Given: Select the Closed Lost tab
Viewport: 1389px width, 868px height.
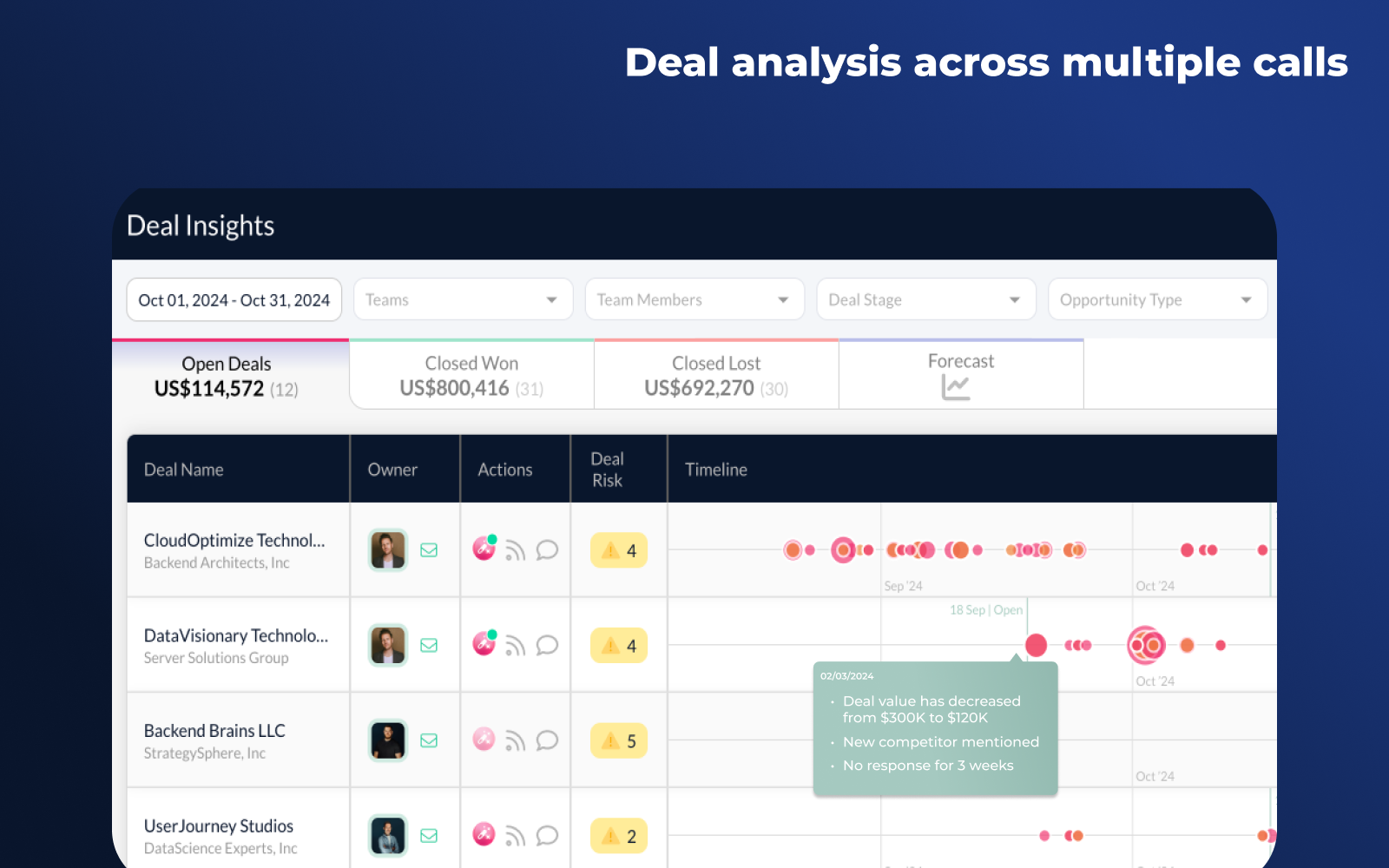Looking at the screenshot, I should [x=716, y=375].
